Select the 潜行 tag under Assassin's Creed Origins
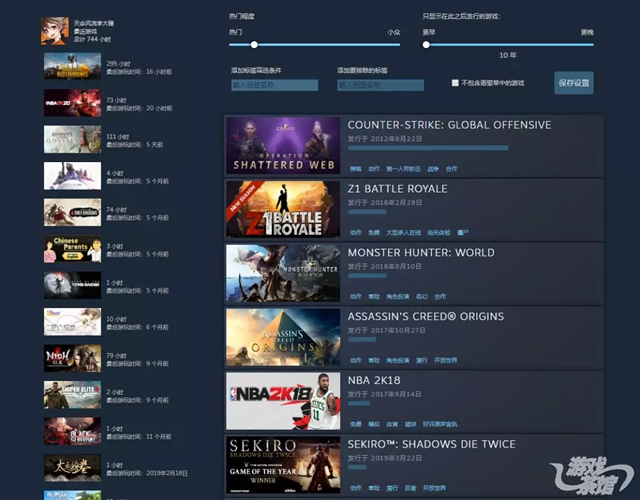Image resolution: width=640 pixels, height=500 pixels. [x=422, y=360]
